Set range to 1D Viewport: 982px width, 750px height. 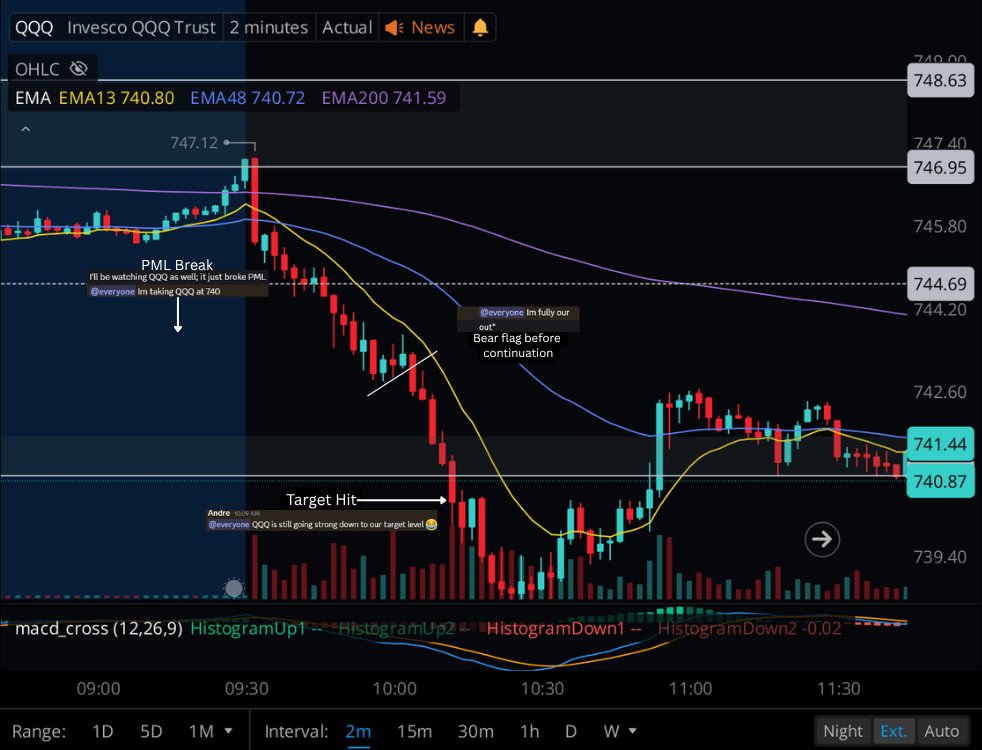point(102,731)
